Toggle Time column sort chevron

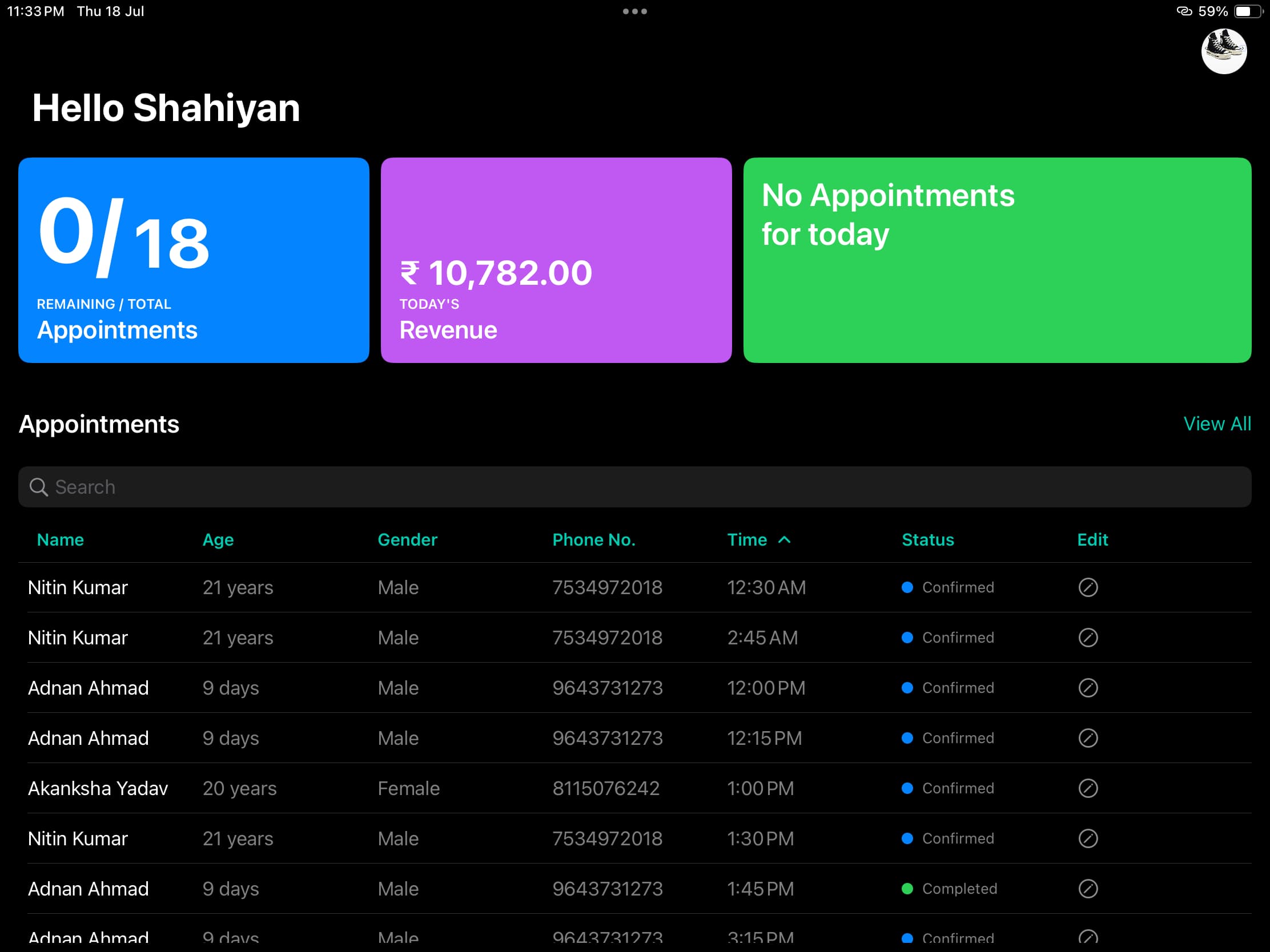(784, 539)
